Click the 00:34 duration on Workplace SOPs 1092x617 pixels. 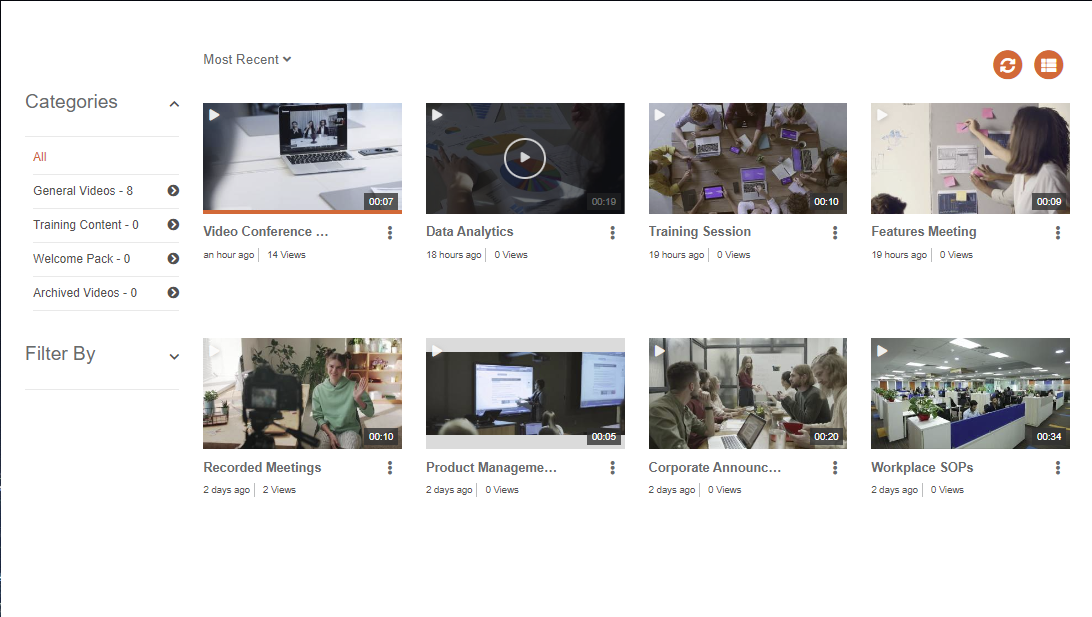pos(1049,437)
